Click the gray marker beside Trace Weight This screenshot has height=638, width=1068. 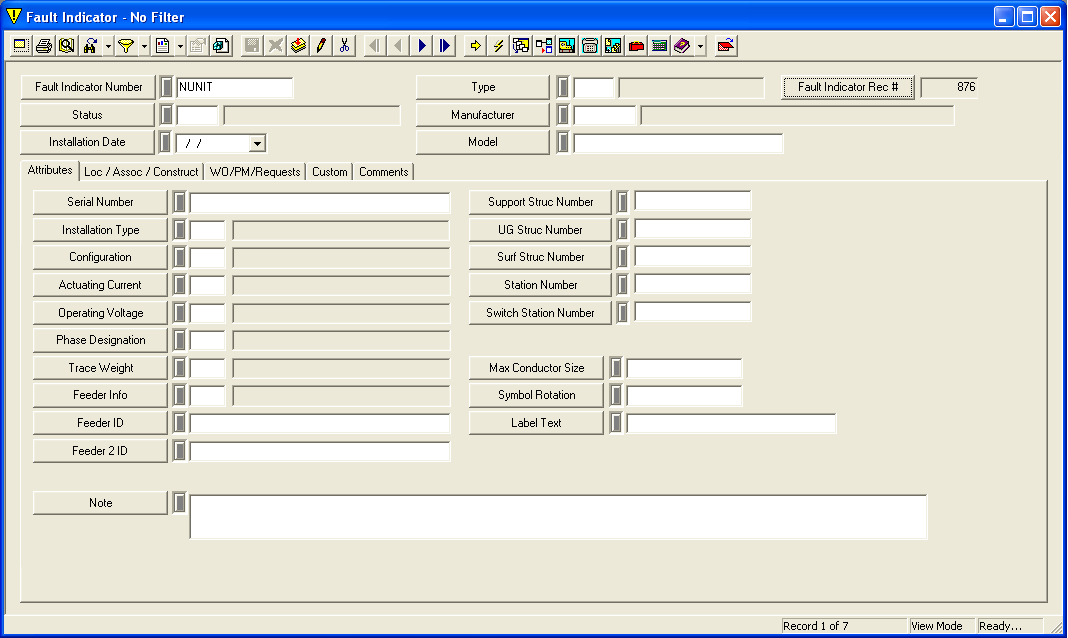coord(179,368)
